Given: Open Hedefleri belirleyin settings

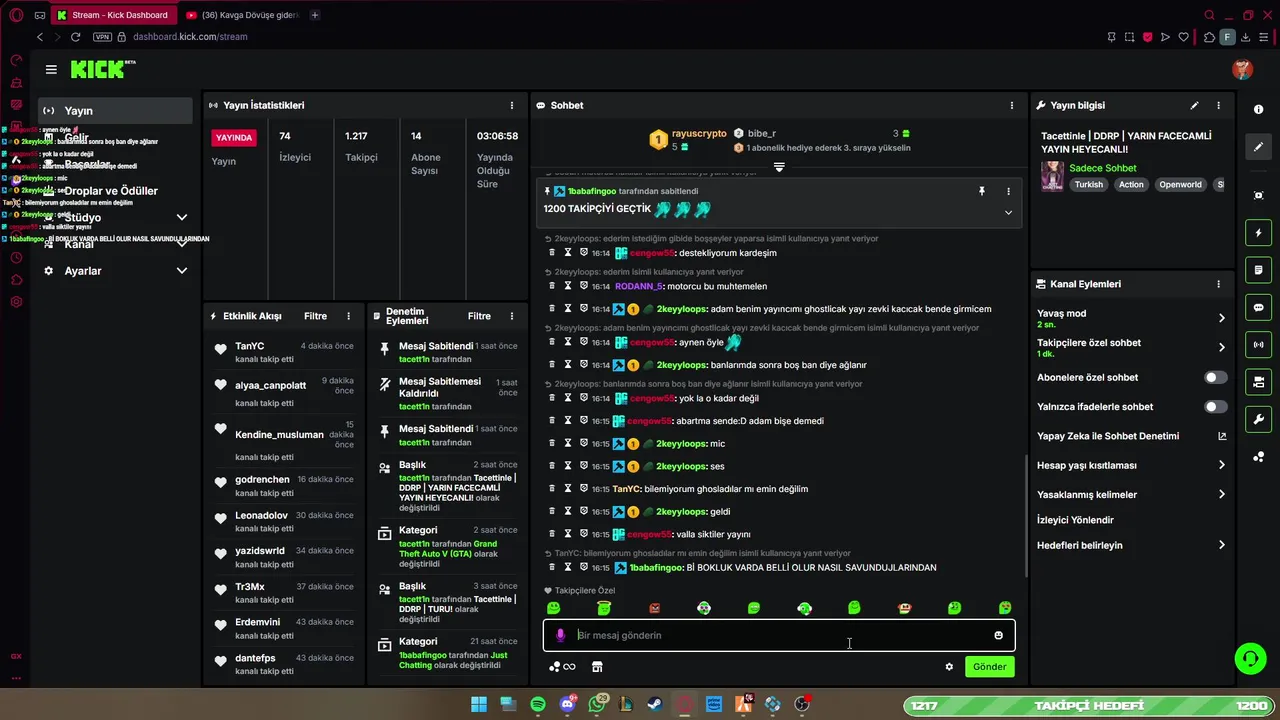Looking at the screenshot, I should coord(1132,545).
